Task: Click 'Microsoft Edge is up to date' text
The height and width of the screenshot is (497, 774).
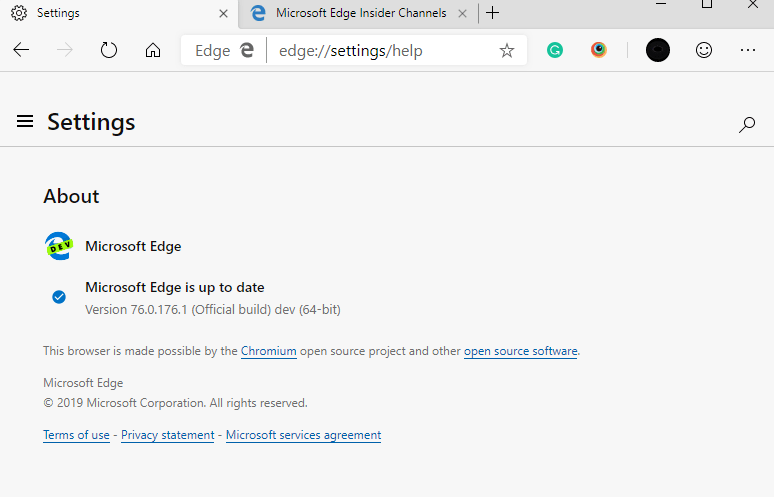Action: point(175,287)
